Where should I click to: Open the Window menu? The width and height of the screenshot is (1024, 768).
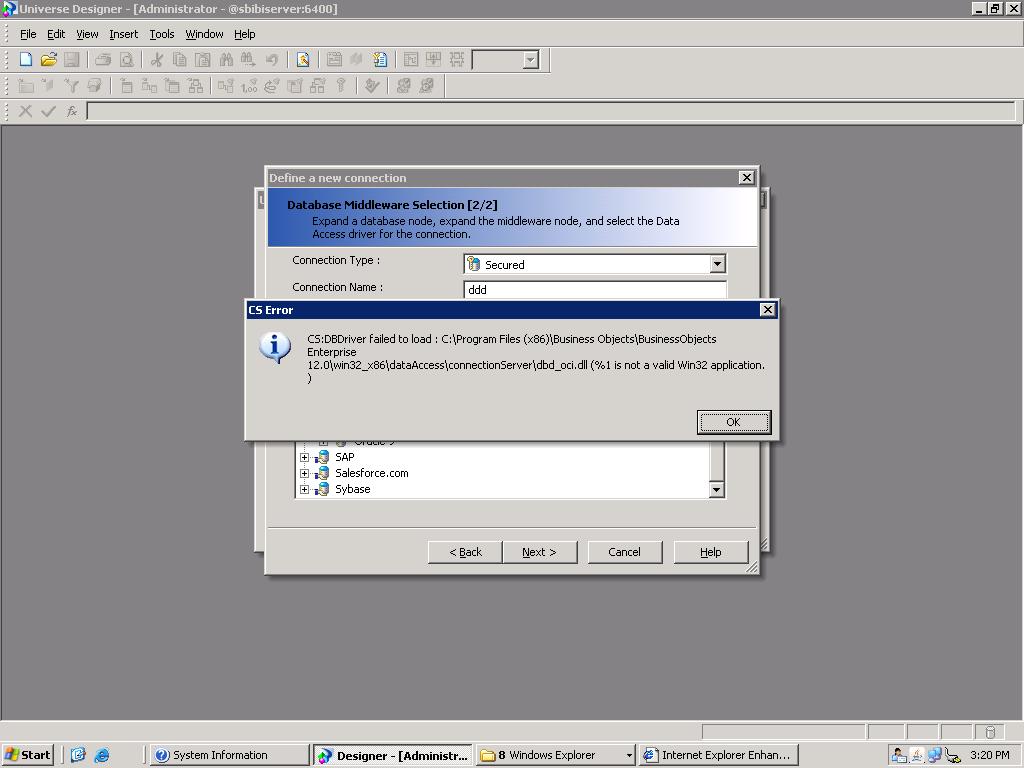tap(204, 34)
